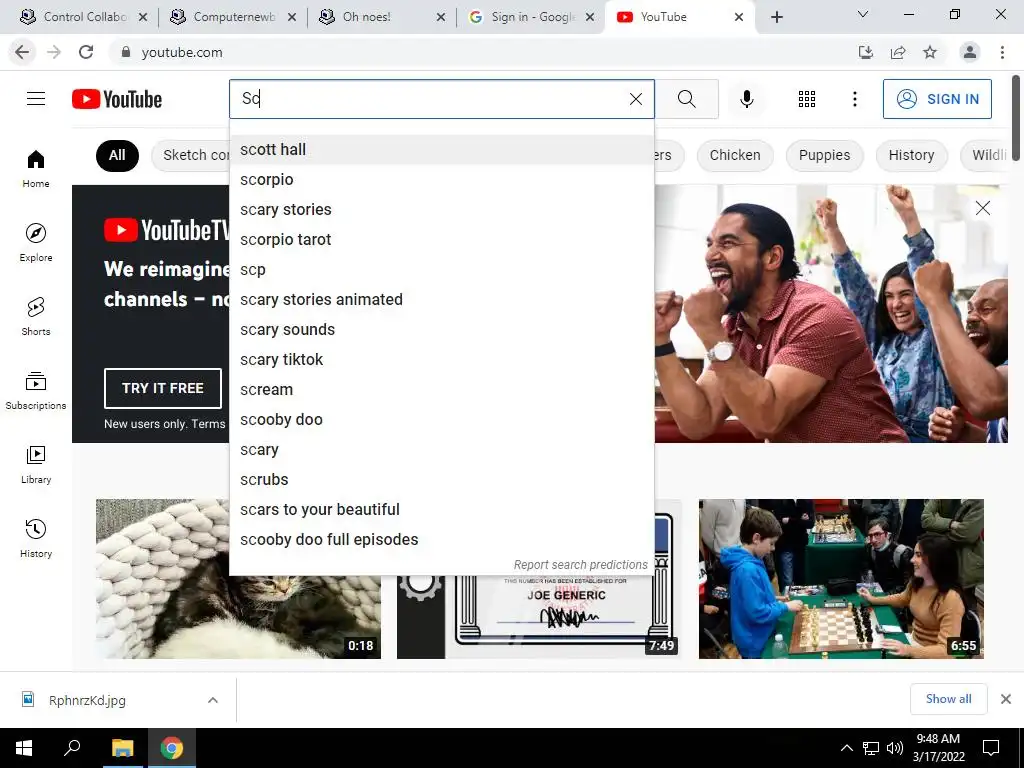
Task: Select the Puppies filter chip
Action: [x=824, y=155]
